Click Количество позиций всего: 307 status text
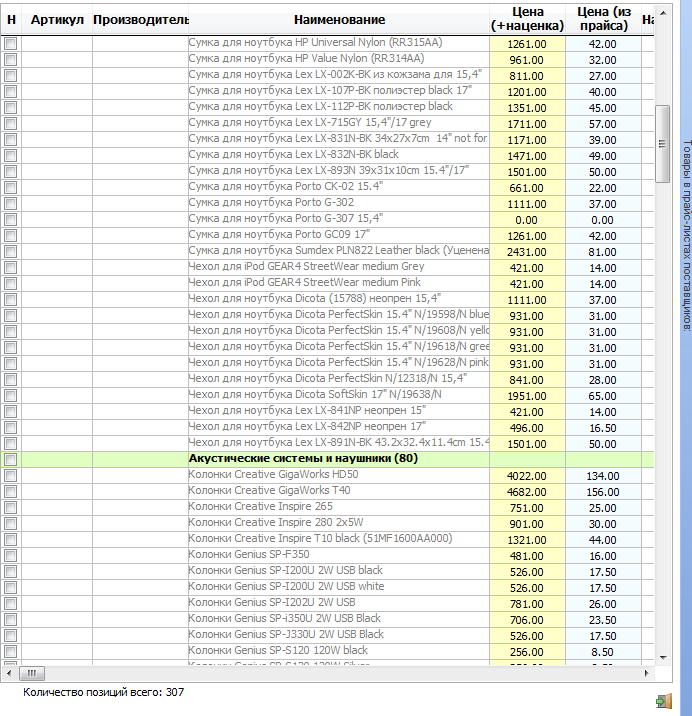 point(103,692)
